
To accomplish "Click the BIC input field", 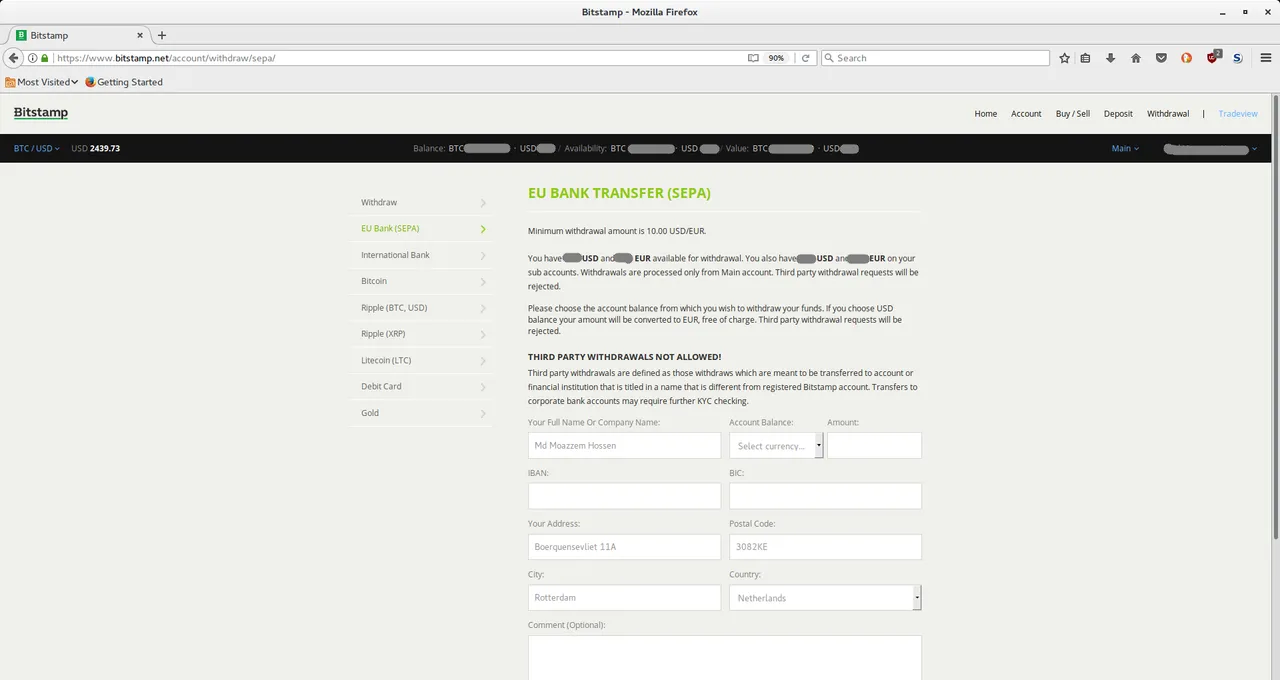I will pyautogui.click(x=825, y=496).
